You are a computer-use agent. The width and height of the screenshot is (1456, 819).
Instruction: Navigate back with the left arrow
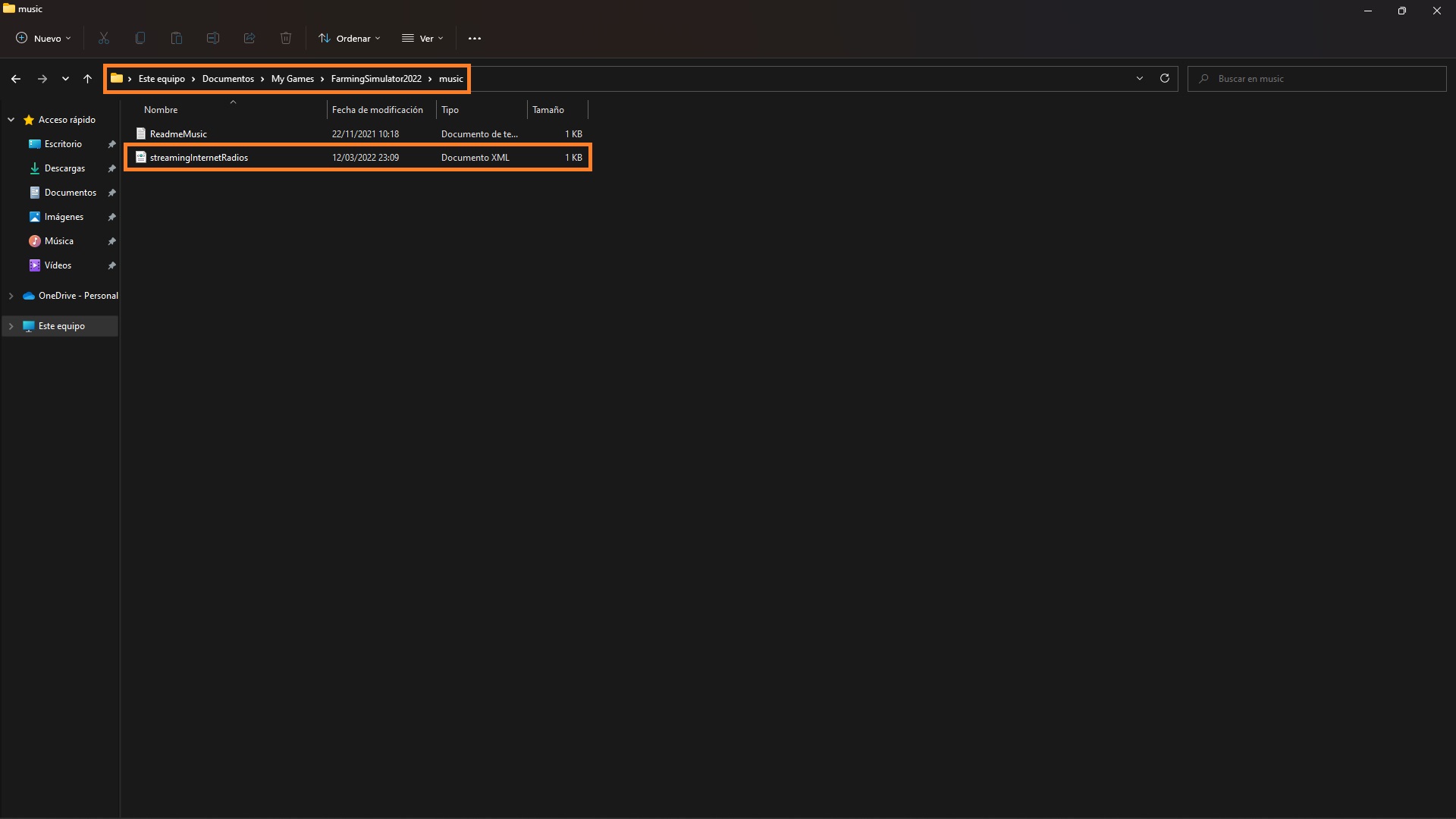point(16,79)
